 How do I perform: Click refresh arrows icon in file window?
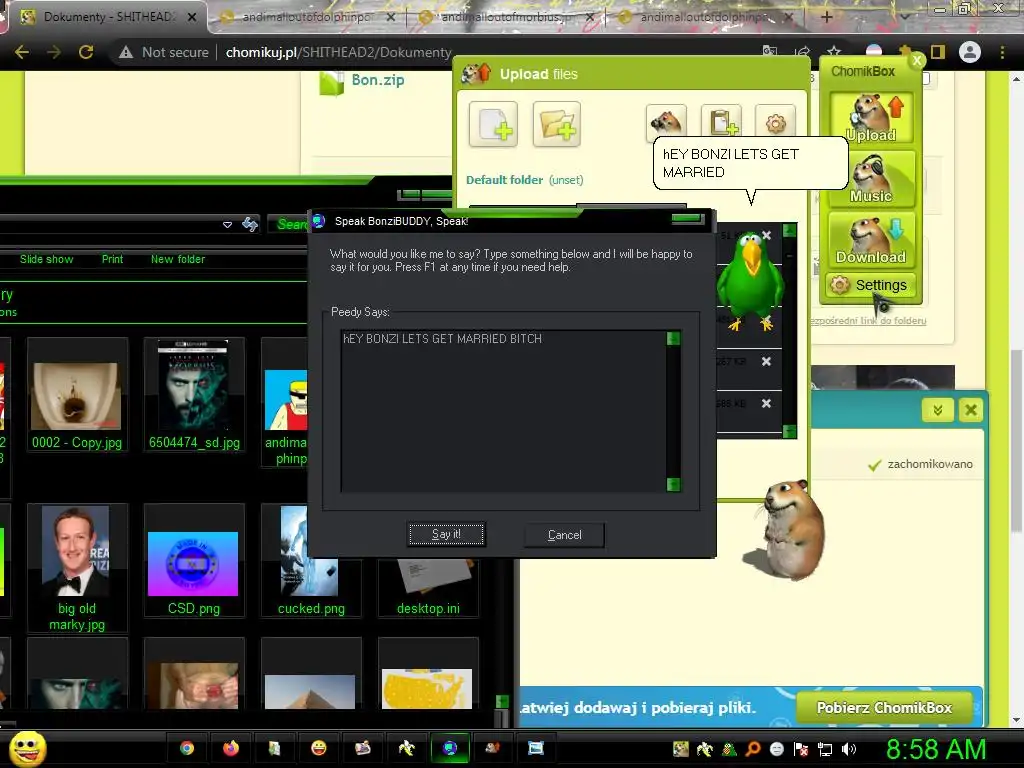pos(250,225)
